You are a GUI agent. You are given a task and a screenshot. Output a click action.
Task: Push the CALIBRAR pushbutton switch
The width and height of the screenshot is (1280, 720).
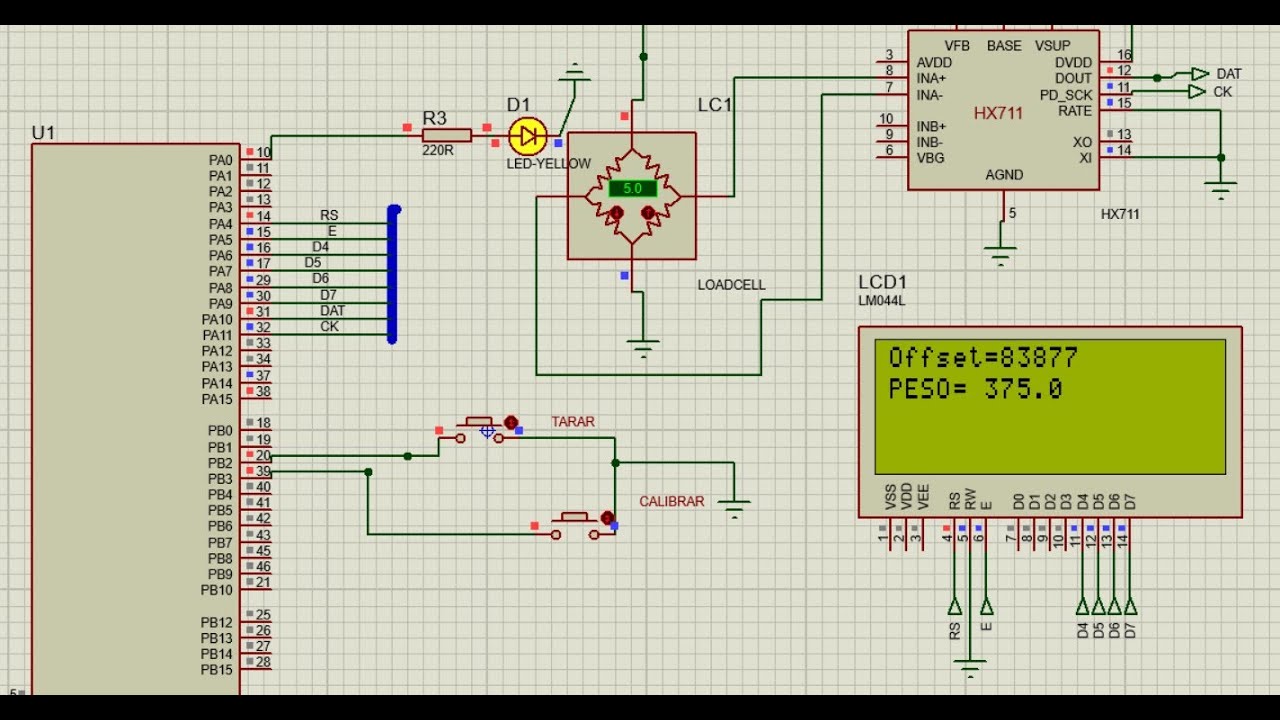click(577, 524)
